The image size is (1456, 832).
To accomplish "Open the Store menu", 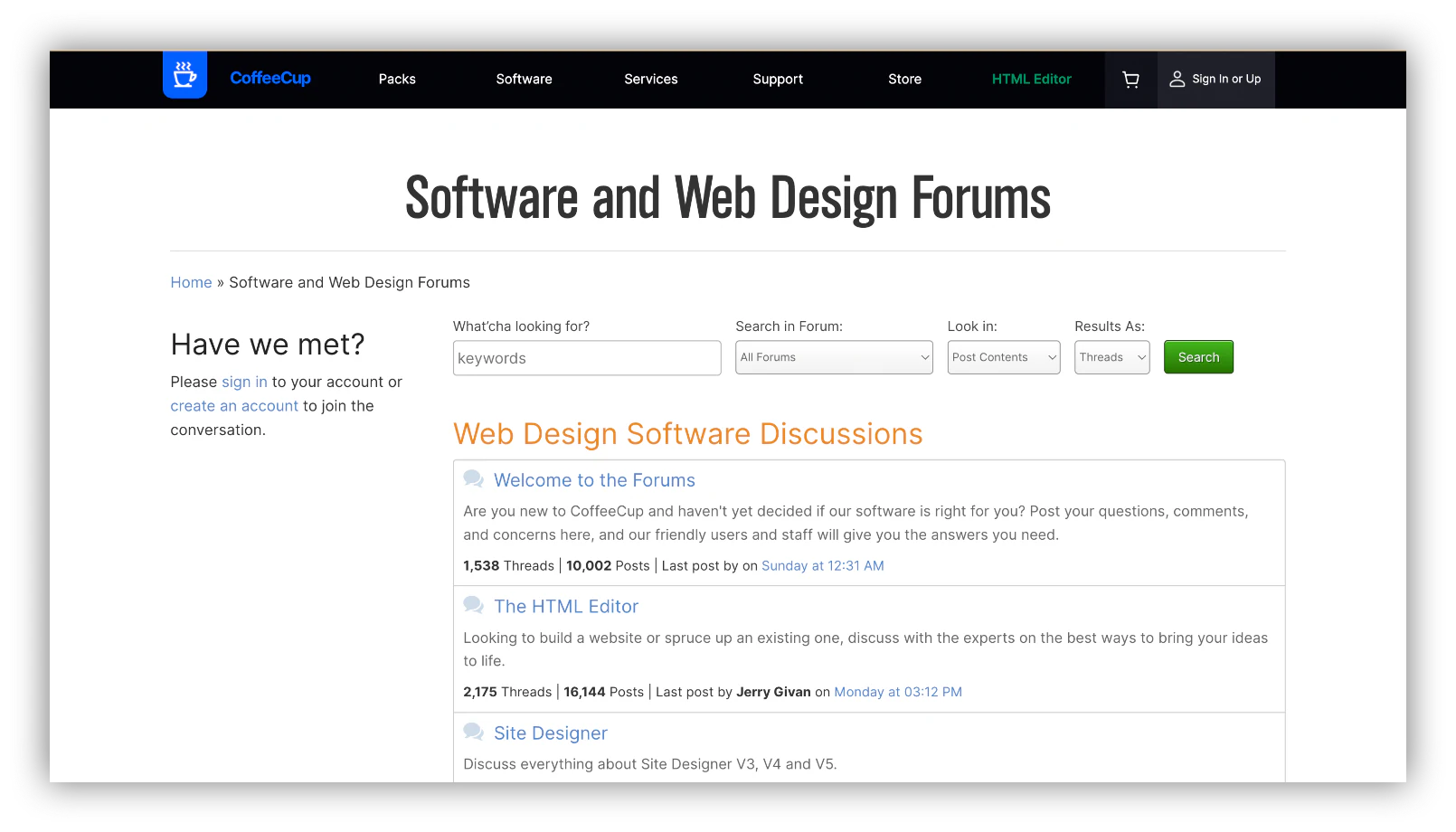I will 904,80.
